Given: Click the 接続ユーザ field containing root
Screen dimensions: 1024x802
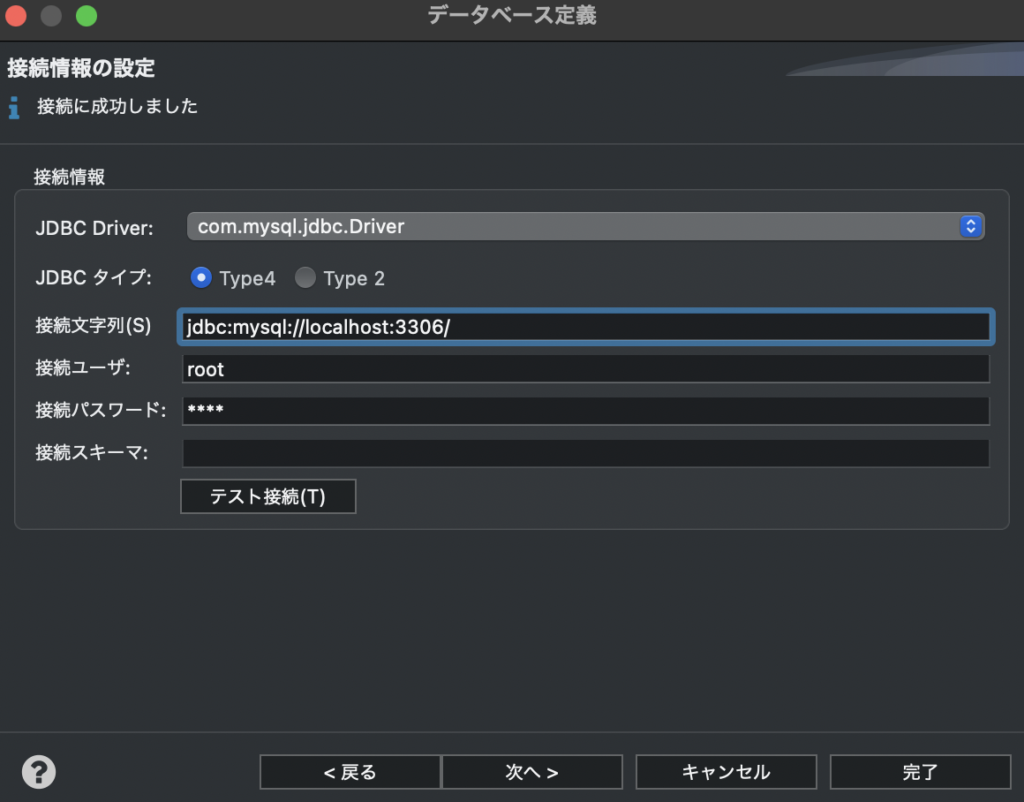Looking at the screenshot, I should [586, 369].
